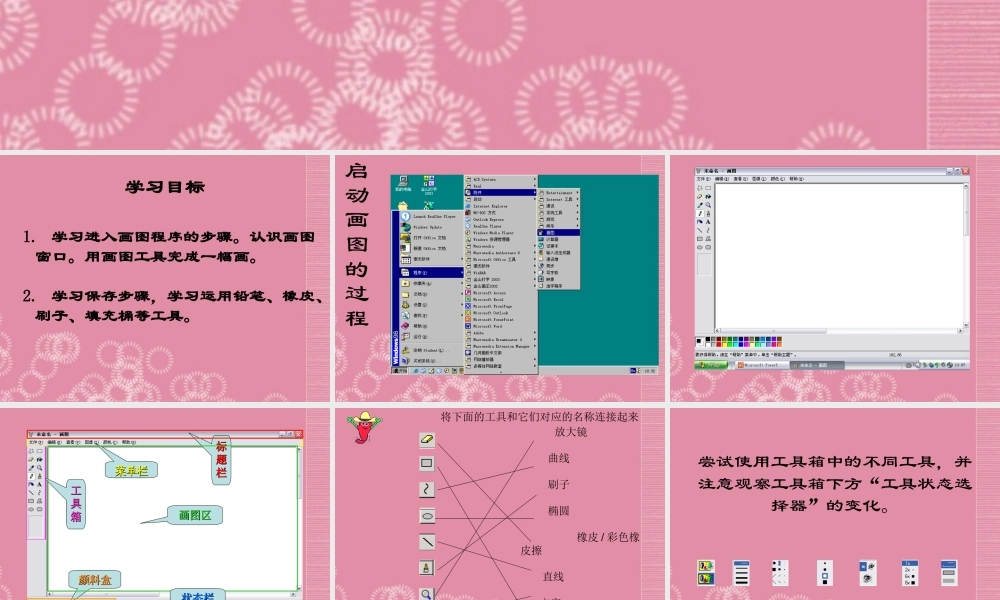Viewport: 1000px width, 600px height.
Task: Click the highlighted 附件 item in the Programs submenu
Action: 501,193
